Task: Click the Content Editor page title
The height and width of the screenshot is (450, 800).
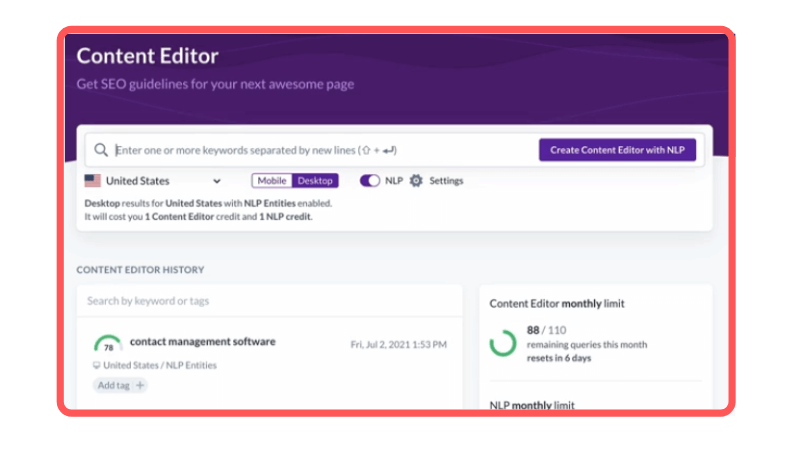Action: 147,56
